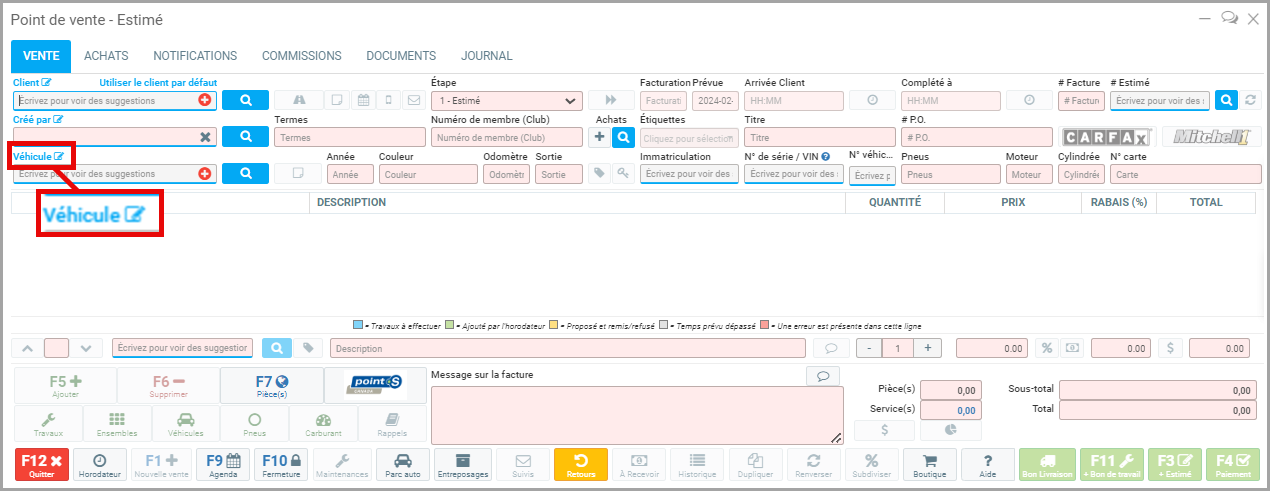Screen dimensions: 1270x491
Task: Click Utiliser le client par défaut link
Action: click(x=158, y=82)
